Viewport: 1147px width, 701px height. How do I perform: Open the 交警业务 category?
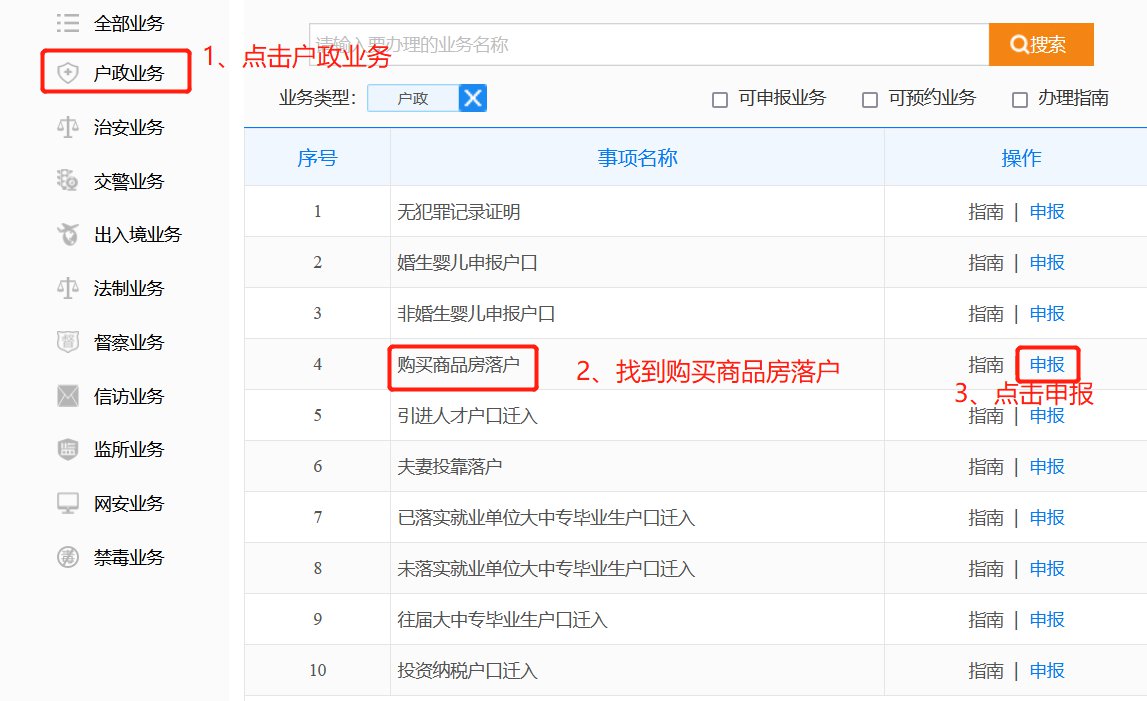[129, 181]
